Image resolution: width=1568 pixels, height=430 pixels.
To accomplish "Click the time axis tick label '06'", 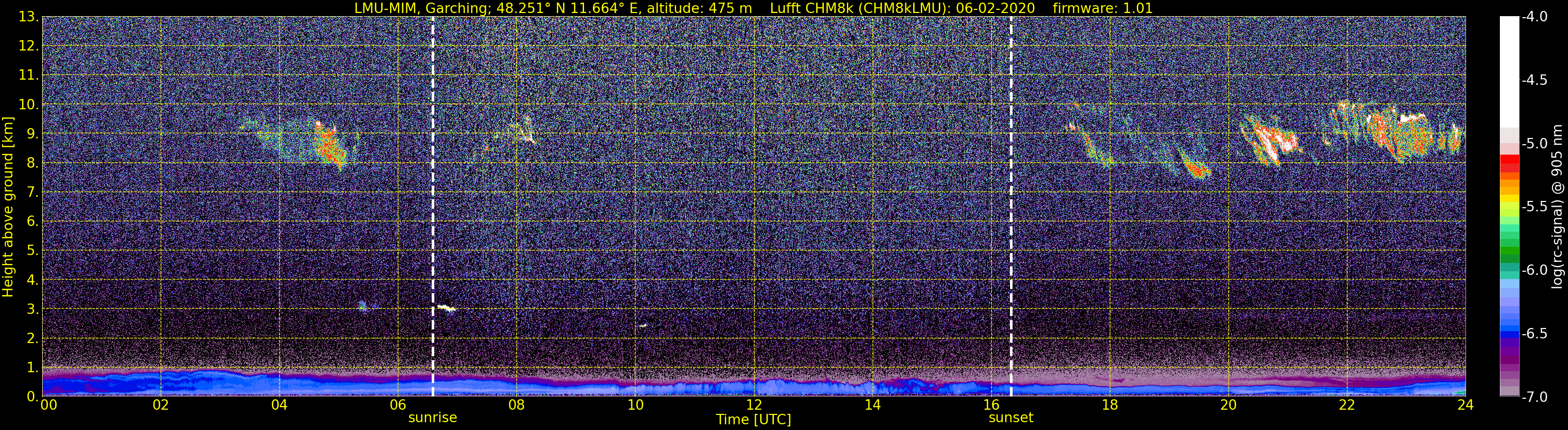I will 397,405.
